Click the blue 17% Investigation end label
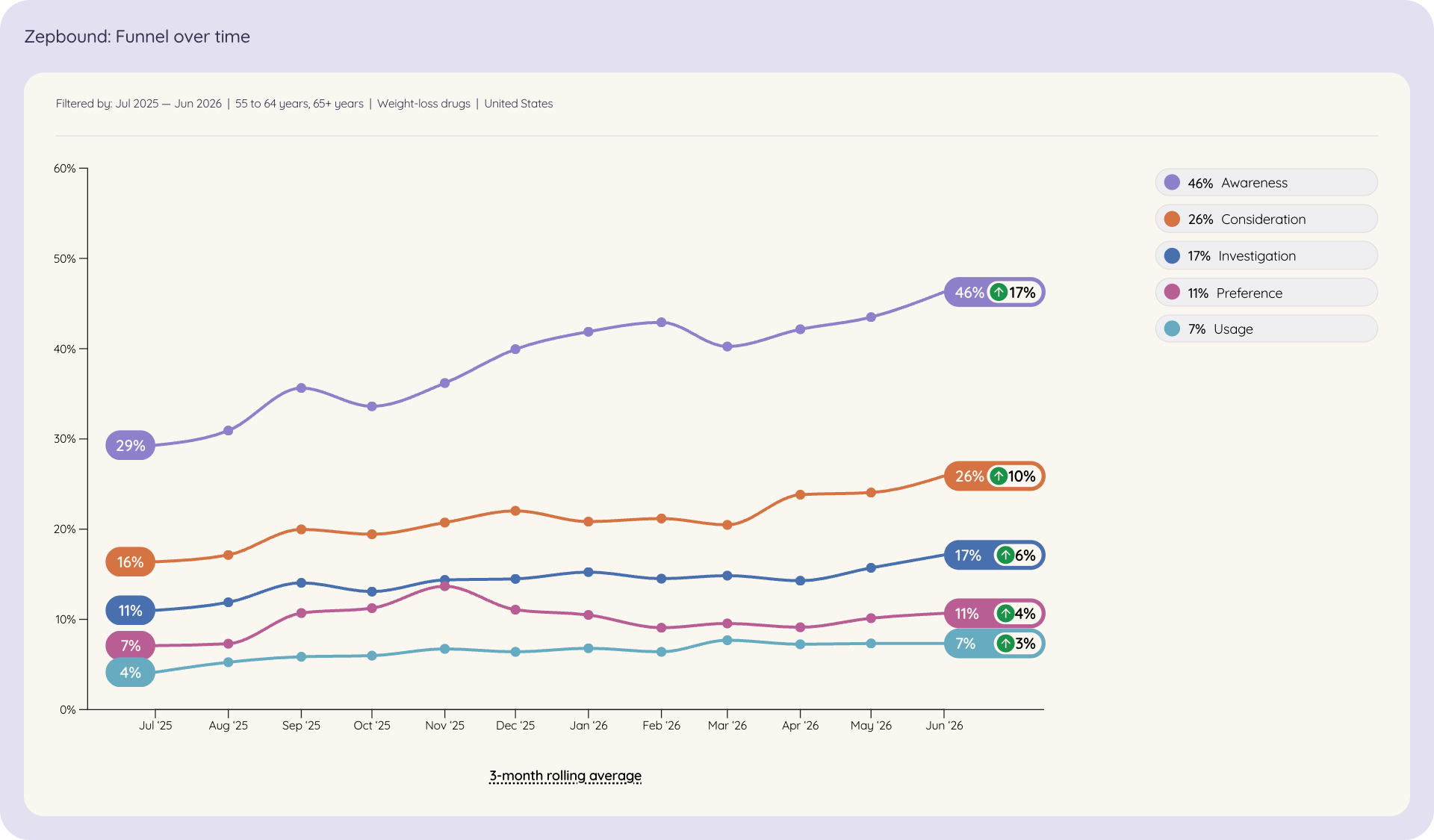Screen dimensions: 1434x840 [968, 556]
